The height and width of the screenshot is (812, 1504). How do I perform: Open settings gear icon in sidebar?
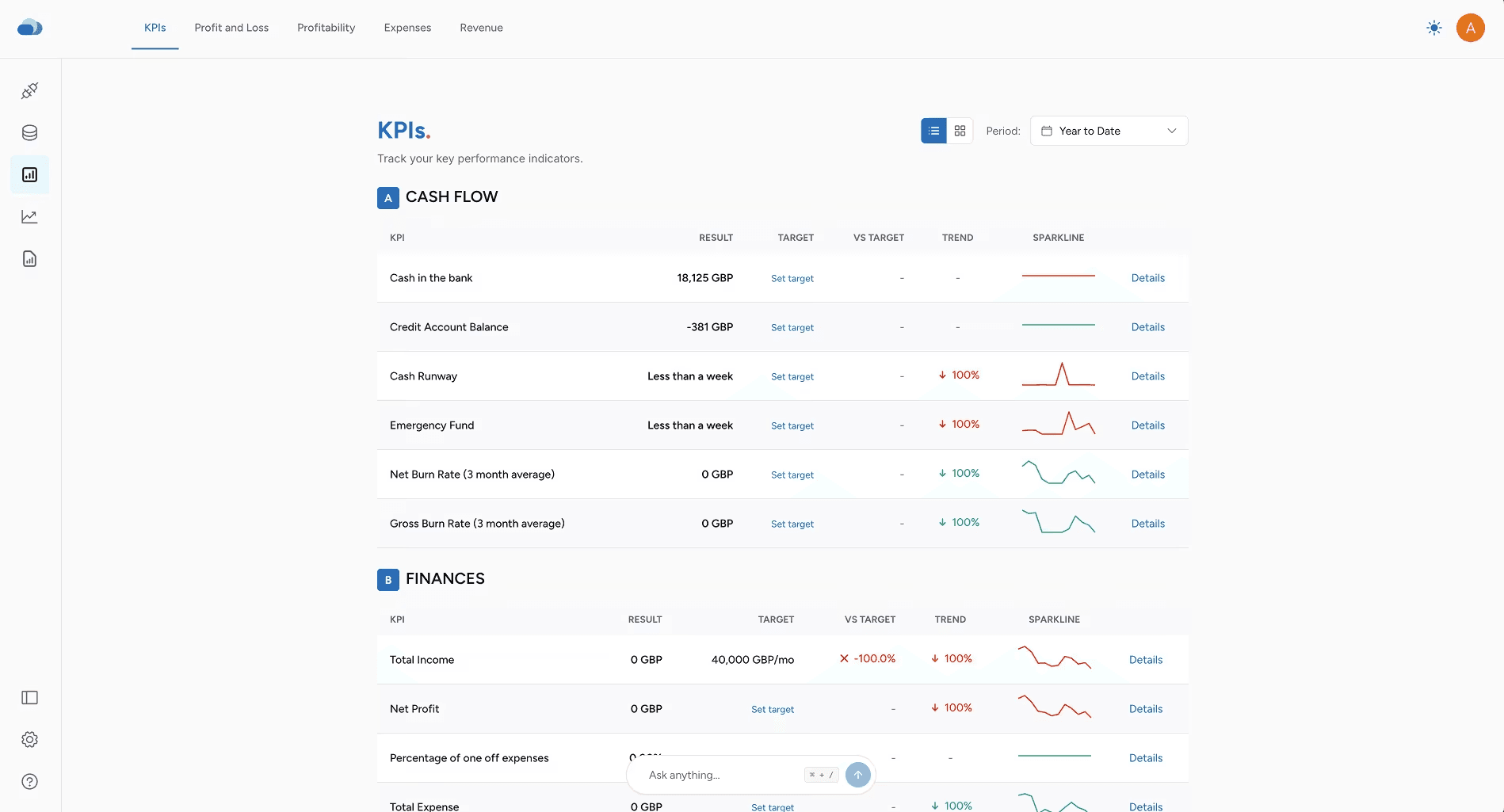[x=29, y=740]
